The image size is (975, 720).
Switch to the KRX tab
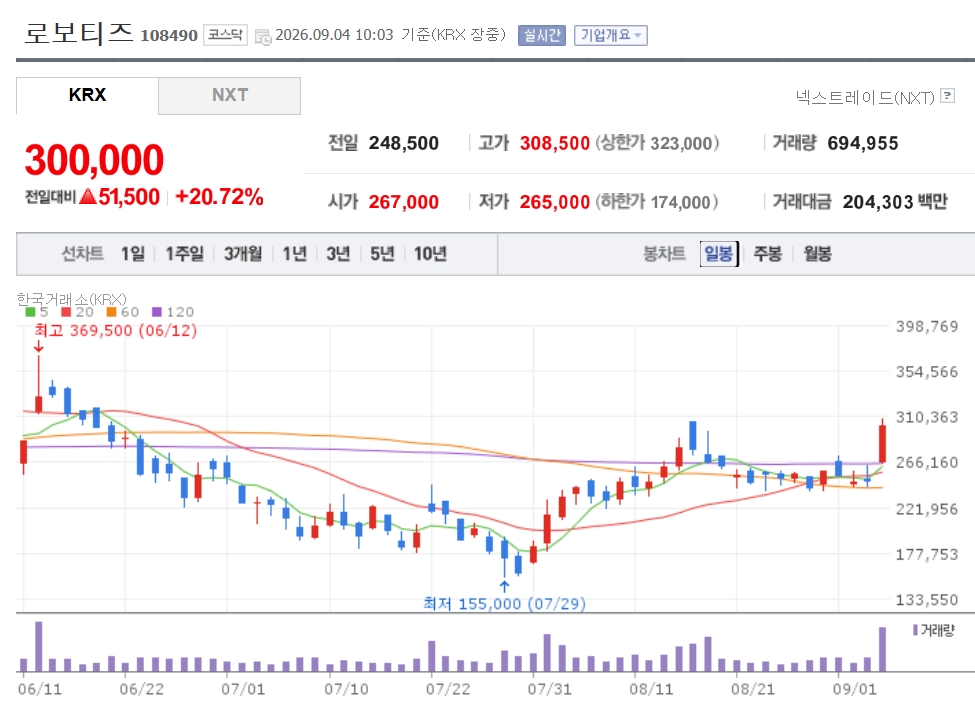click(87, 95)
